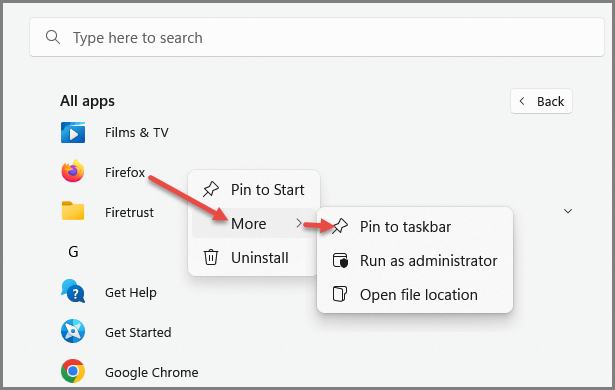
Task: Expand the More submenu arrow
Action: pos(299,223)
